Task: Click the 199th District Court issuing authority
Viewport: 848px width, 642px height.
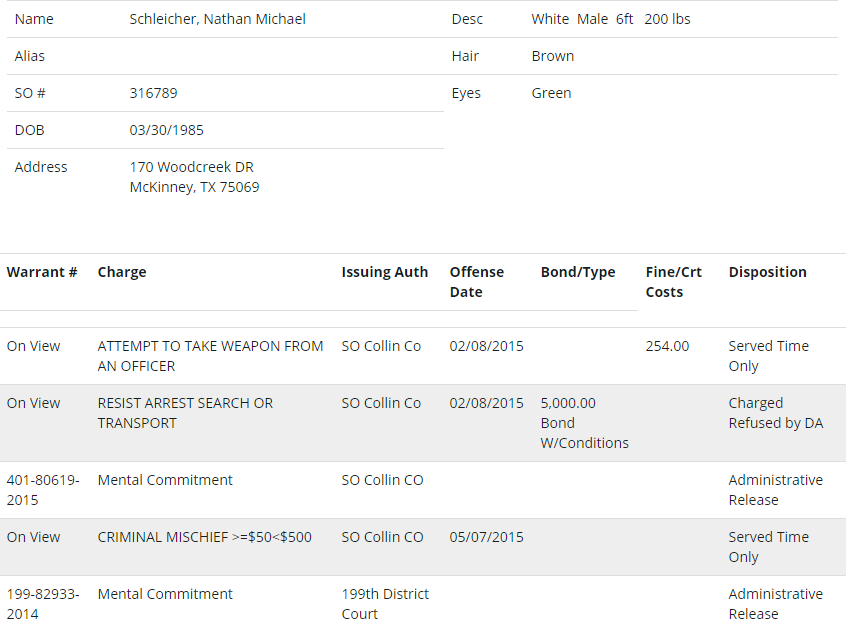Action: [x=385, y=604]
